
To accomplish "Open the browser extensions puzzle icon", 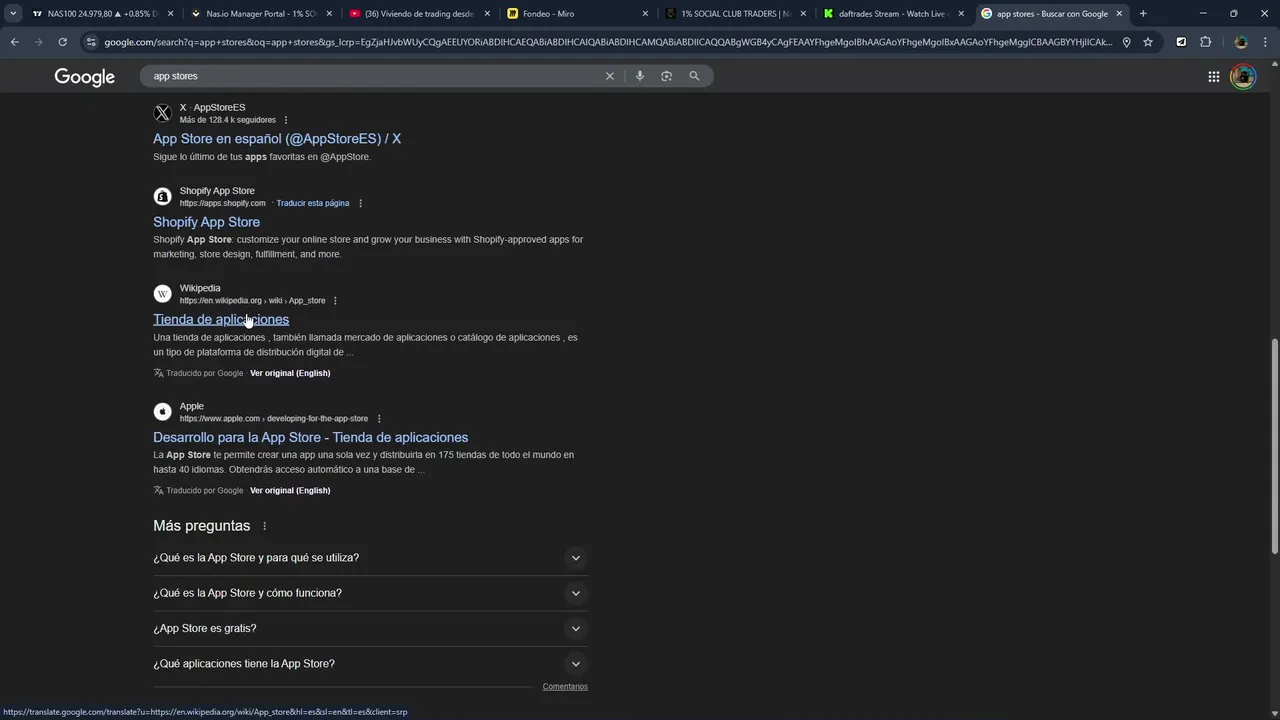I will tap(1205, 42).
